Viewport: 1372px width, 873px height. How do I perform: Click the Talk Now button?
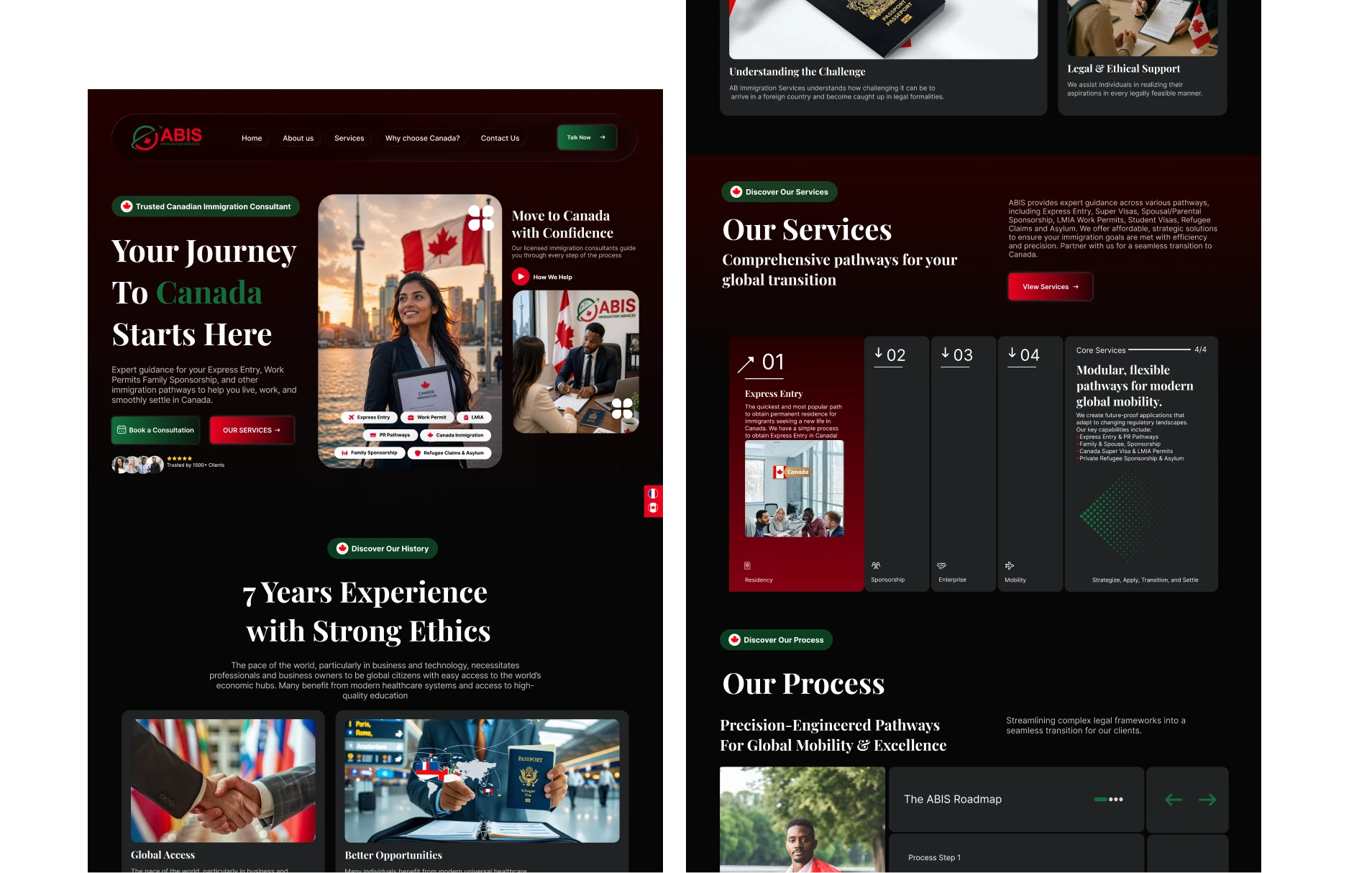pyautogui.click(x=587, y=137)
